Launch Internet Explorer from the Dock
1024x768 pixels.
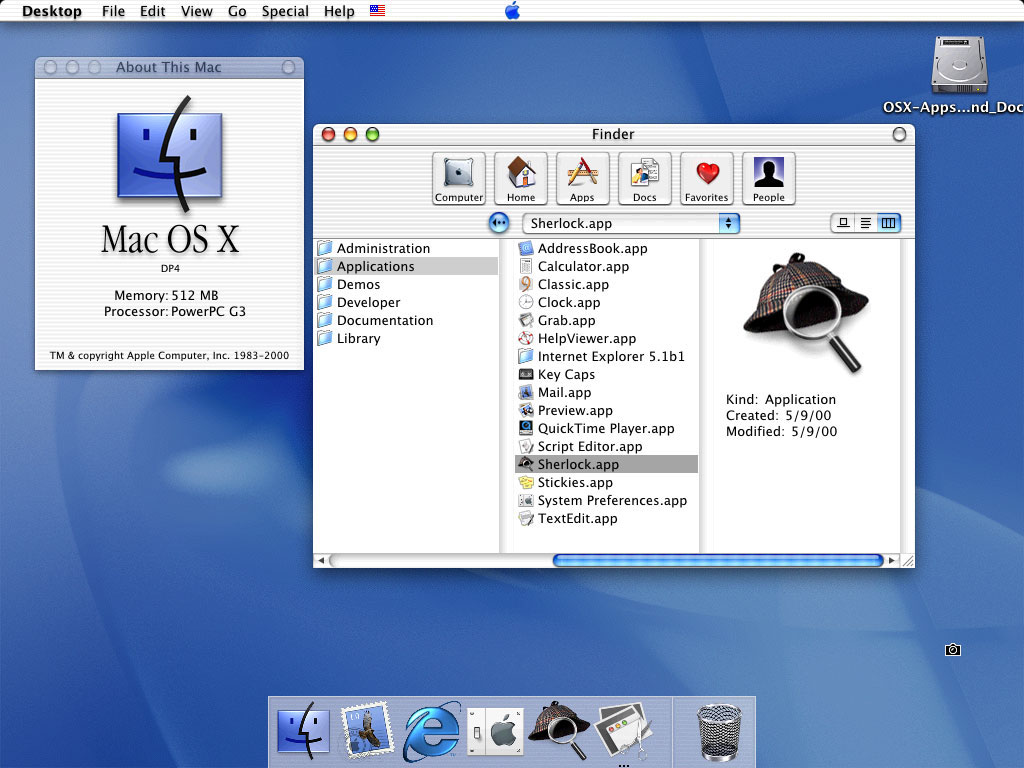coord(431,731)
